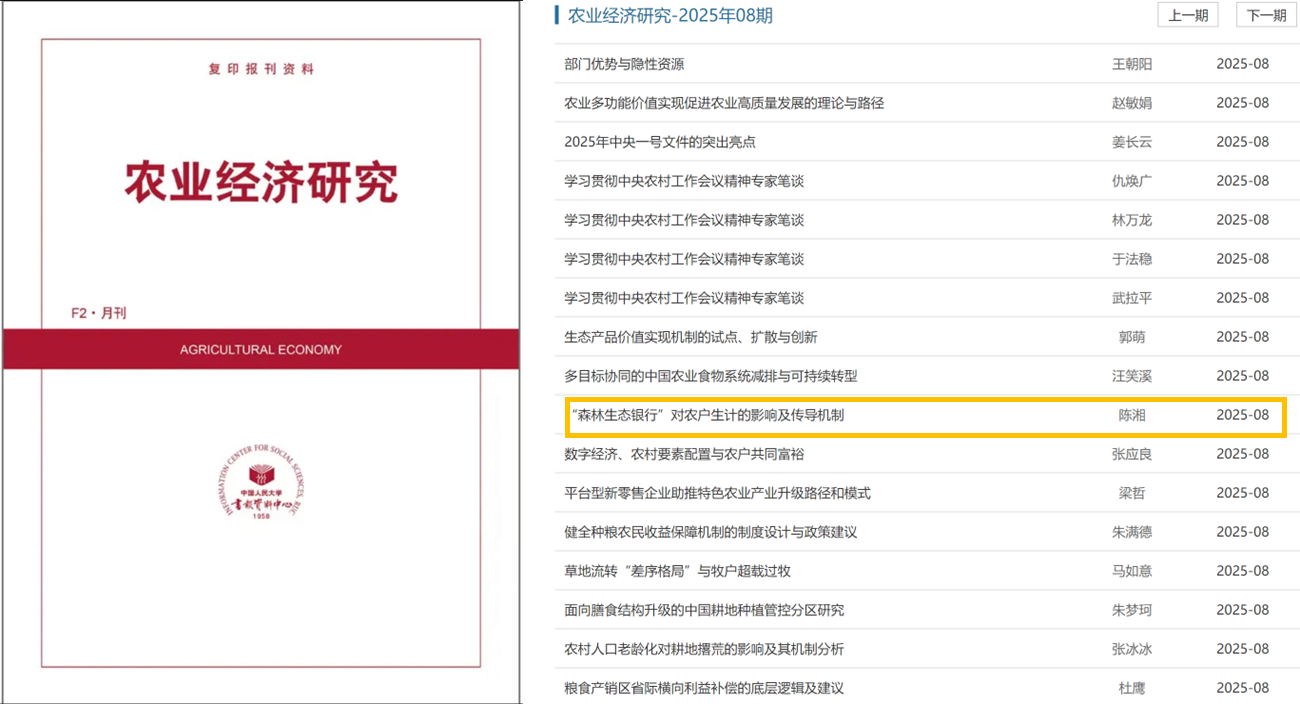Image resolution: width=1300 pixels, height=704 pixels.
Task: Open 平台型新零售企业 article link
Action: point(717,493)
